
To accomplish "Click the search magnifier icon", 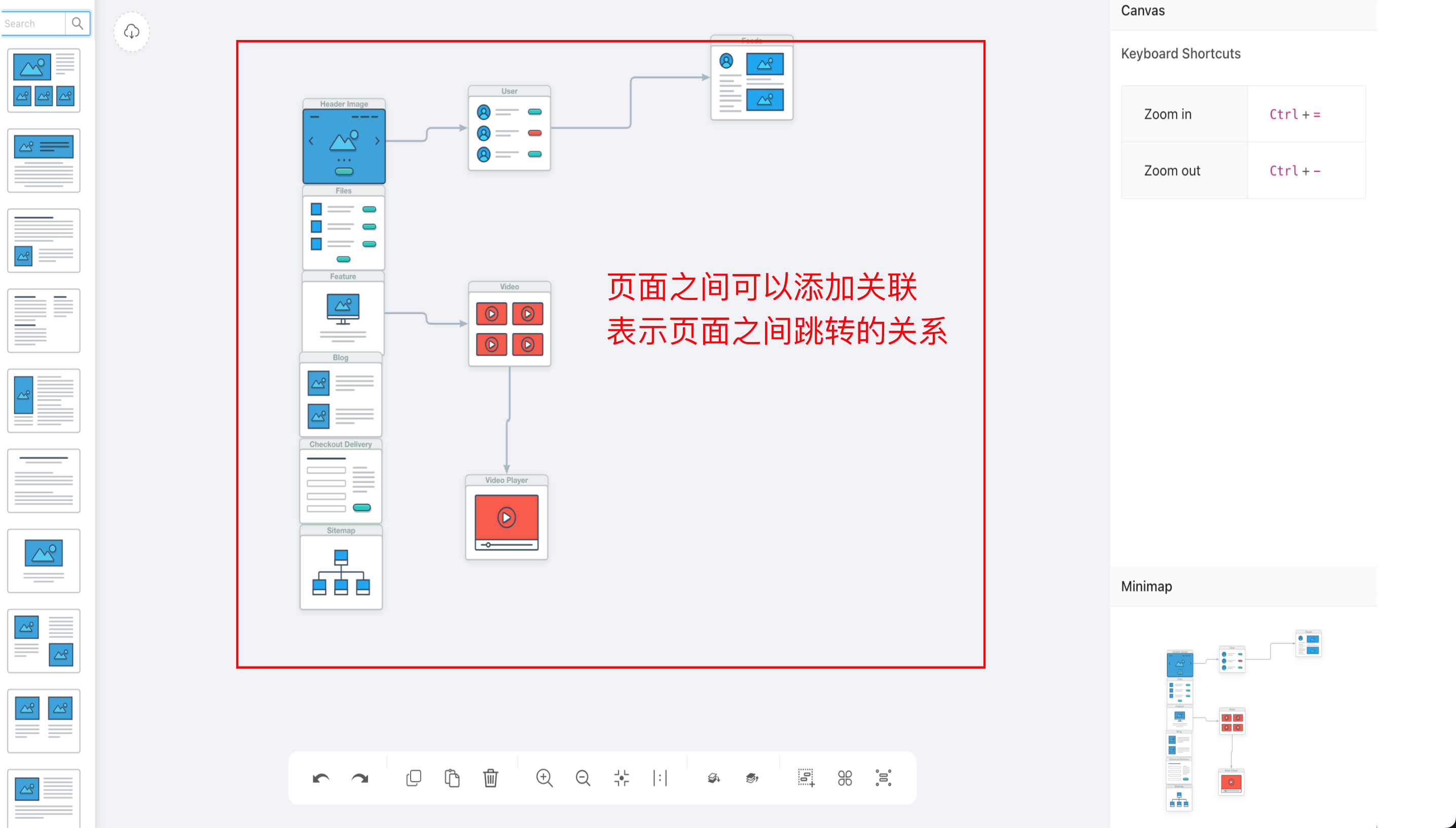I will pos(78,23).
